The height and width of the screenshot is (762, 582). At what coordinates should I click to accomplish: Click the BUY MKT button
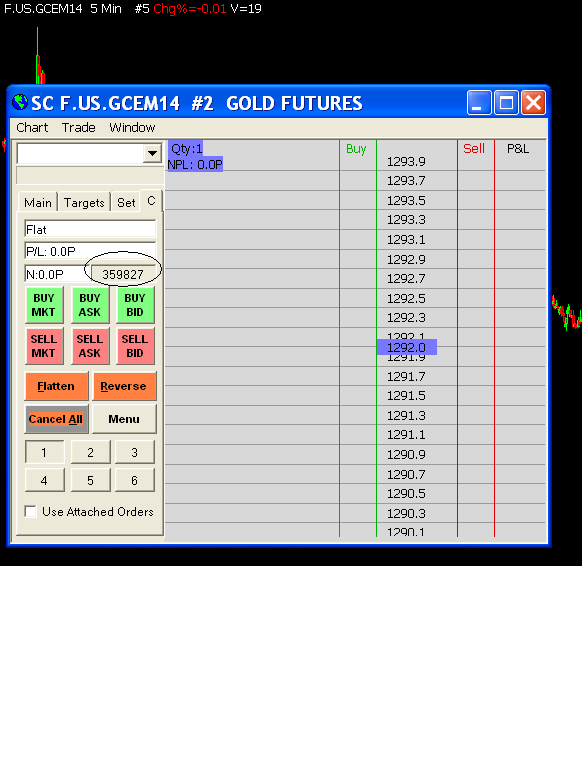pyautogui.click(x=44, y=305)
